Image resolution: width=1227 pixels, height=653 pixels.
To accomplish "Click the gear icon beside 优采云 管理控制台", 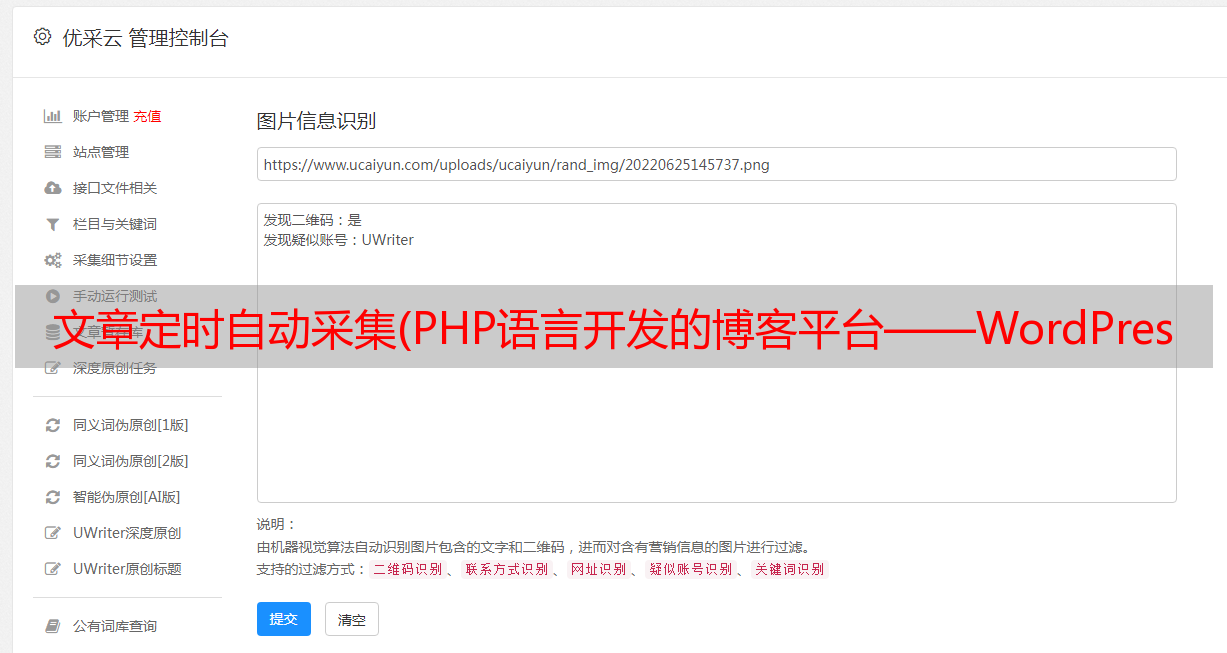I will [42, 37].
